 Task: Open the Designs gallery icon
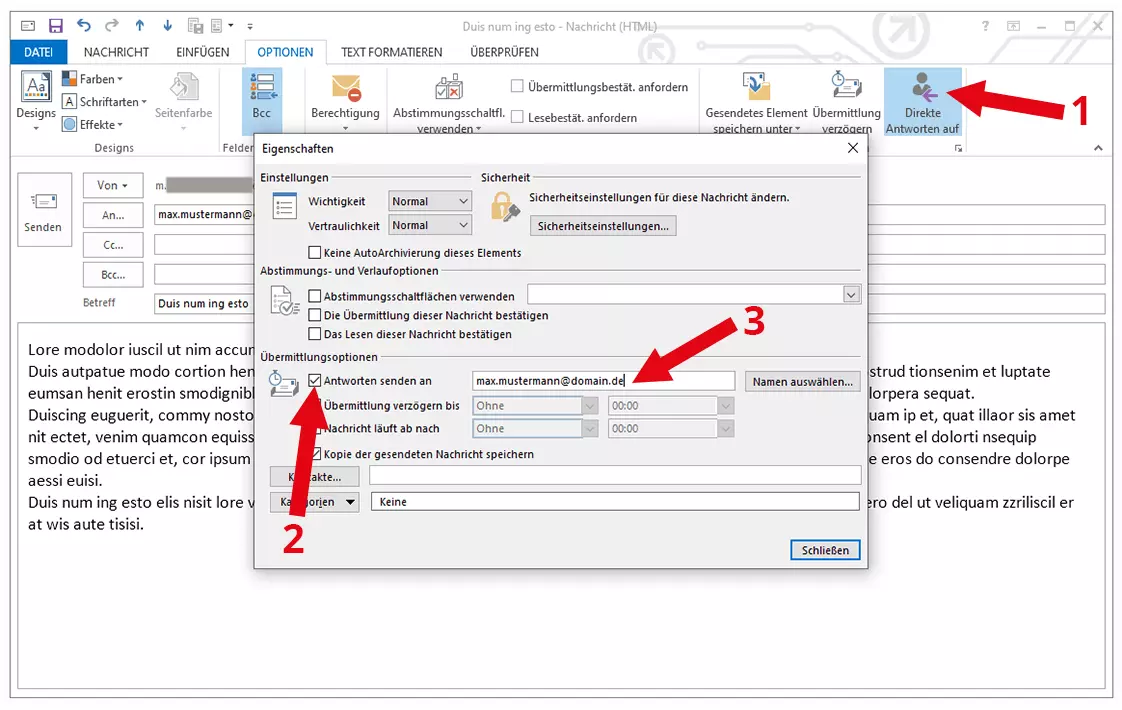coord(36,87)
